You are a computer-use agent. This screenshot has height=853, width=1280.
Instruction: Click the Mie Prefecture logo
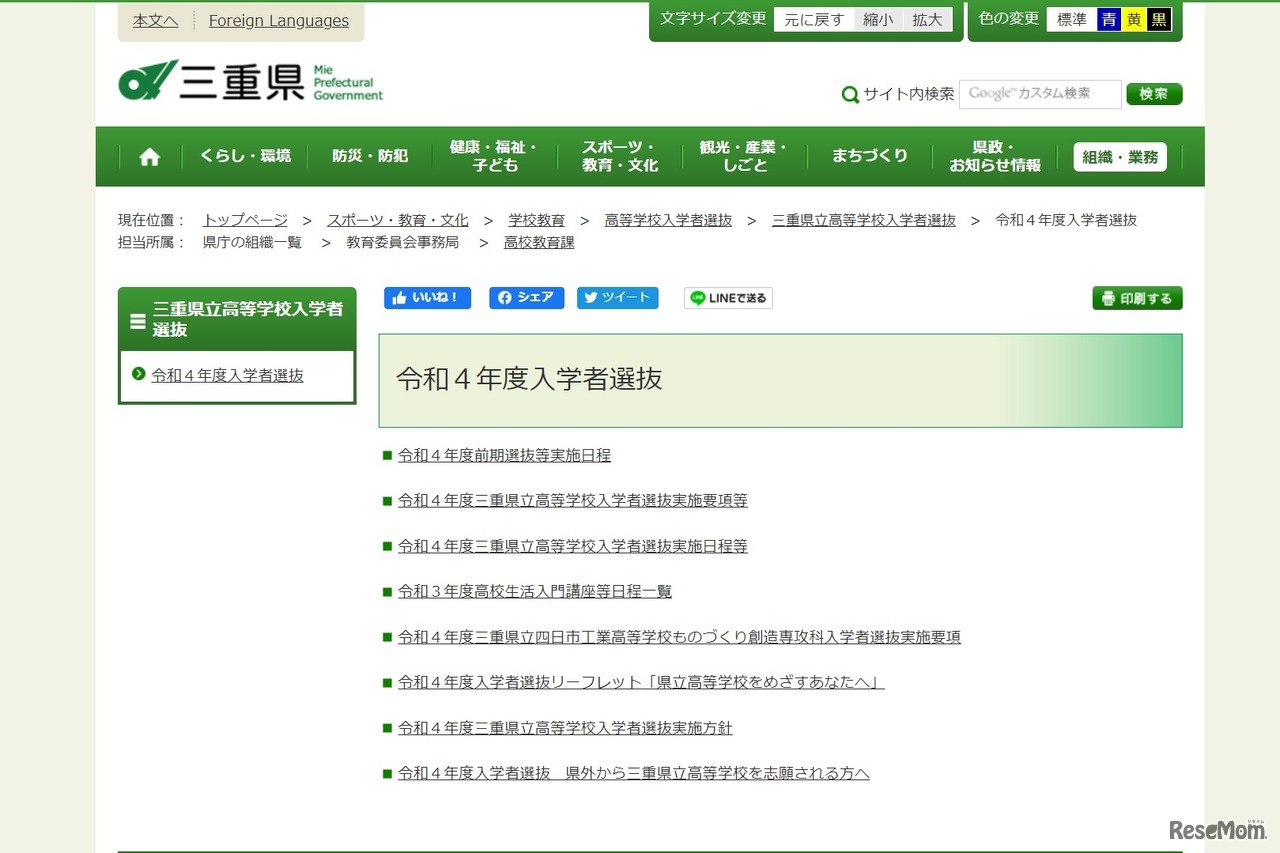[250, 81]
